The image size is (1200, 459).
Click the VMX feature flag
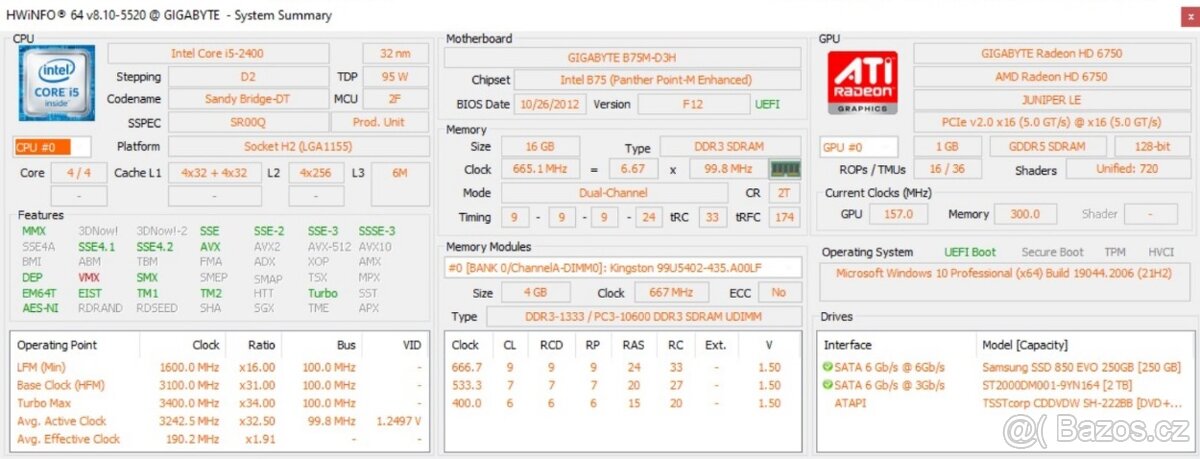(x=89, y=277)
